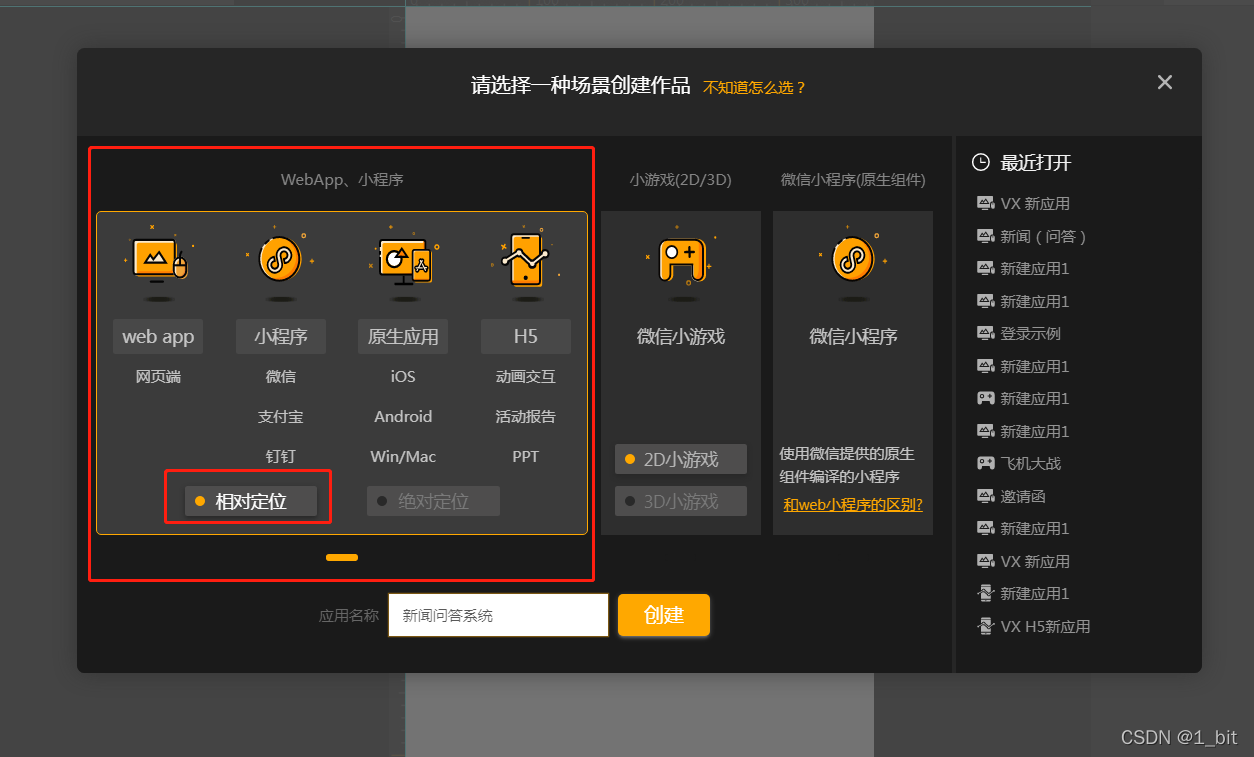
Task: Open the 不知道怎么选？ help link
Action: click(x=754, y=87)
